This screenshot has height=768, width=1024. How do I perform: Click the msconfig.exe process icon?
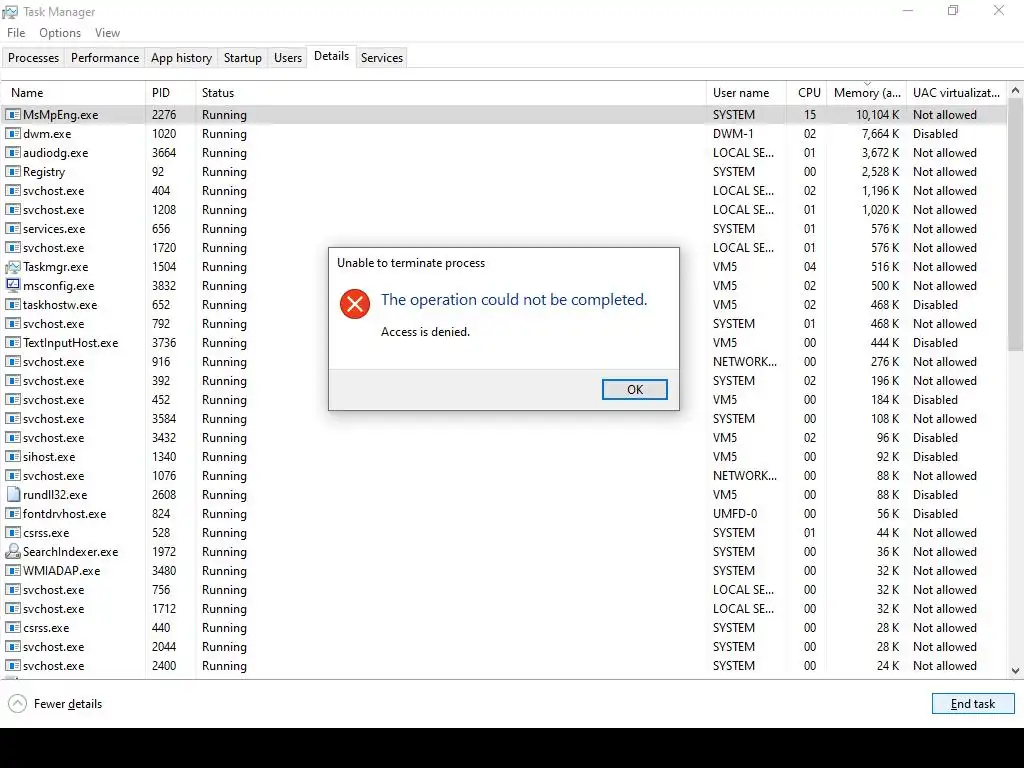[12, 285]
